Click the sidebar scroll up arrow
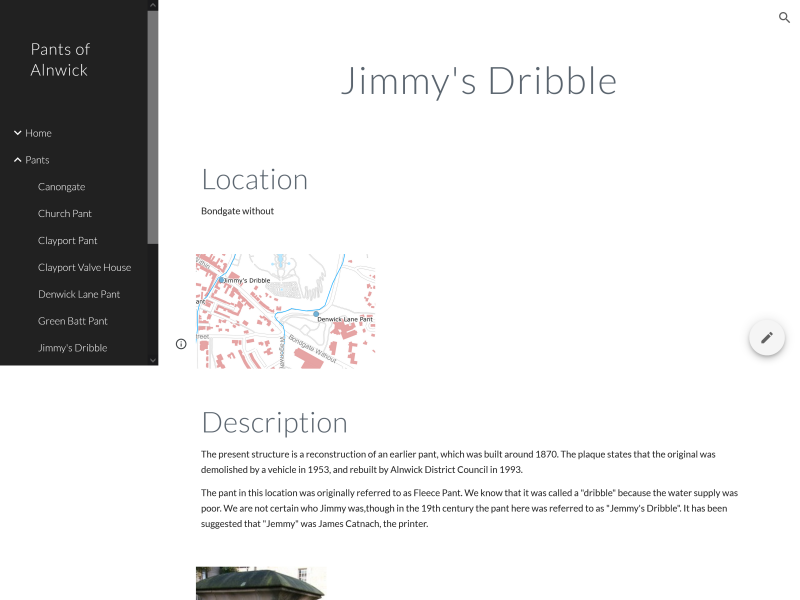 [x=153, y=5]
